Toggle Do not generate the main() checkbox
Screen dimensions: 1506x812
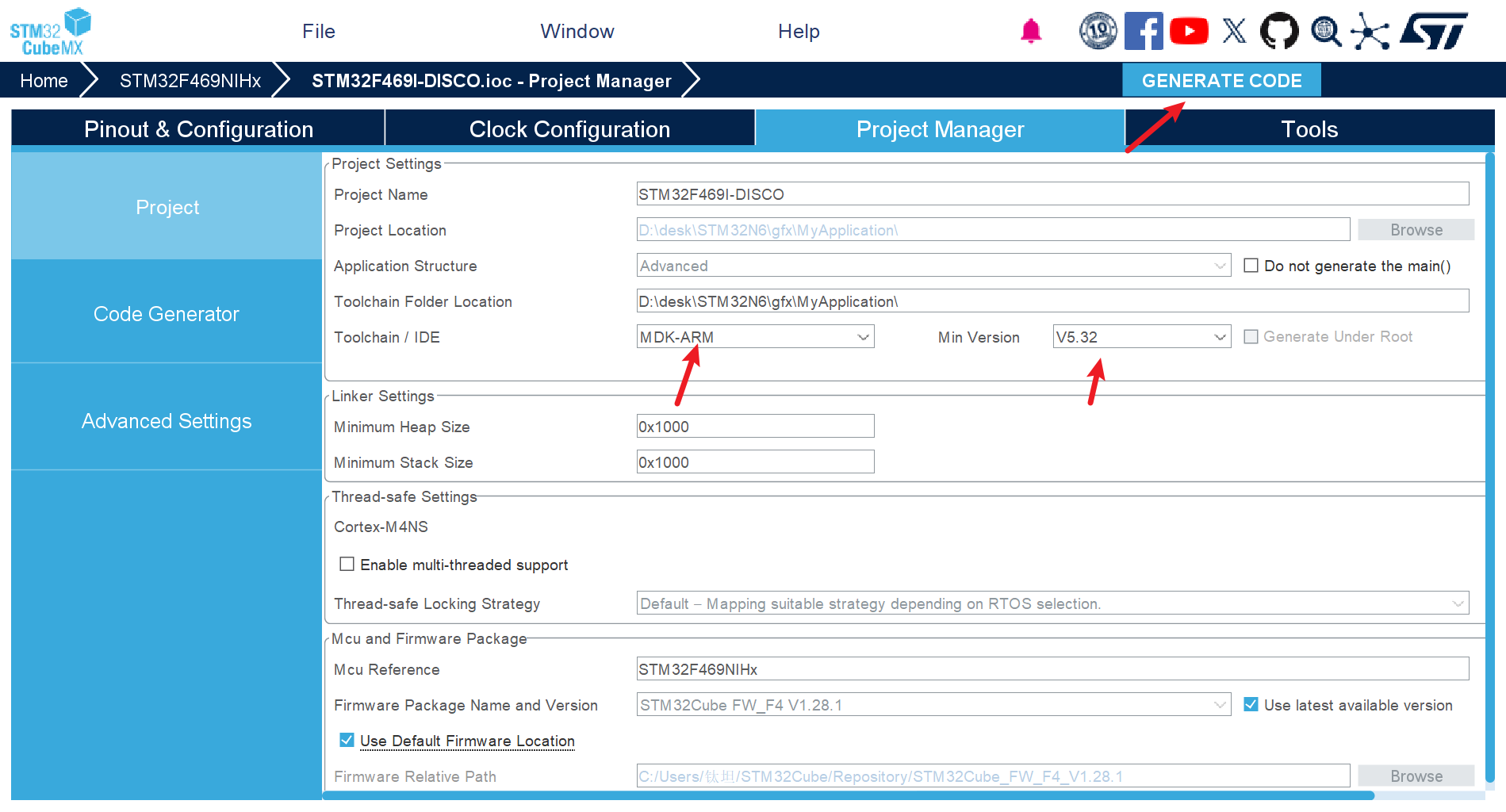[1251, 265]
